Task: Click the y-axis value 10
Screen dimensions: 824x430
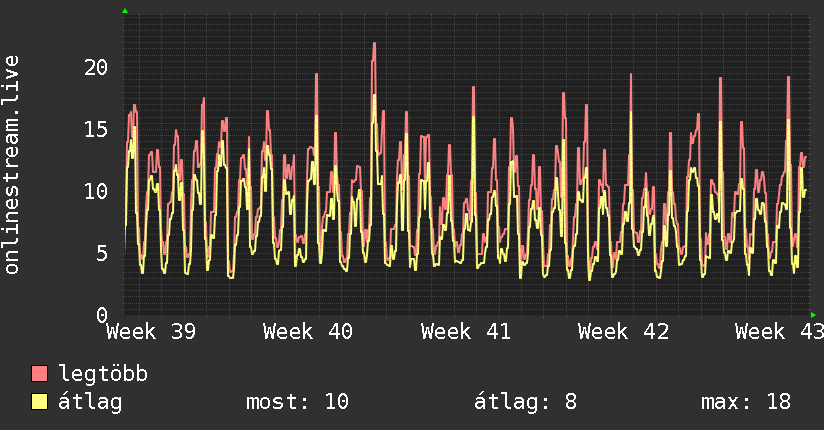Action: point(96,191)
